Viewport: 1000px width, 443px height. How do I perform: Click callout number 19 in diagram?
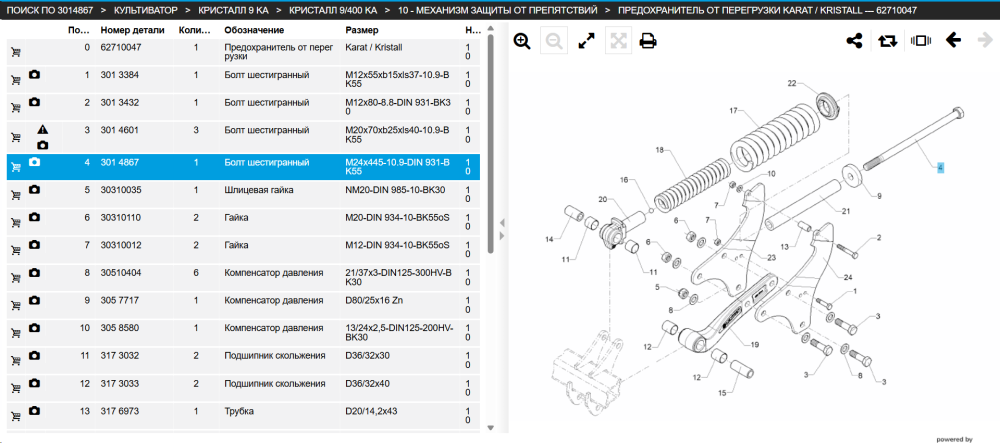click(x=754, y=345)
